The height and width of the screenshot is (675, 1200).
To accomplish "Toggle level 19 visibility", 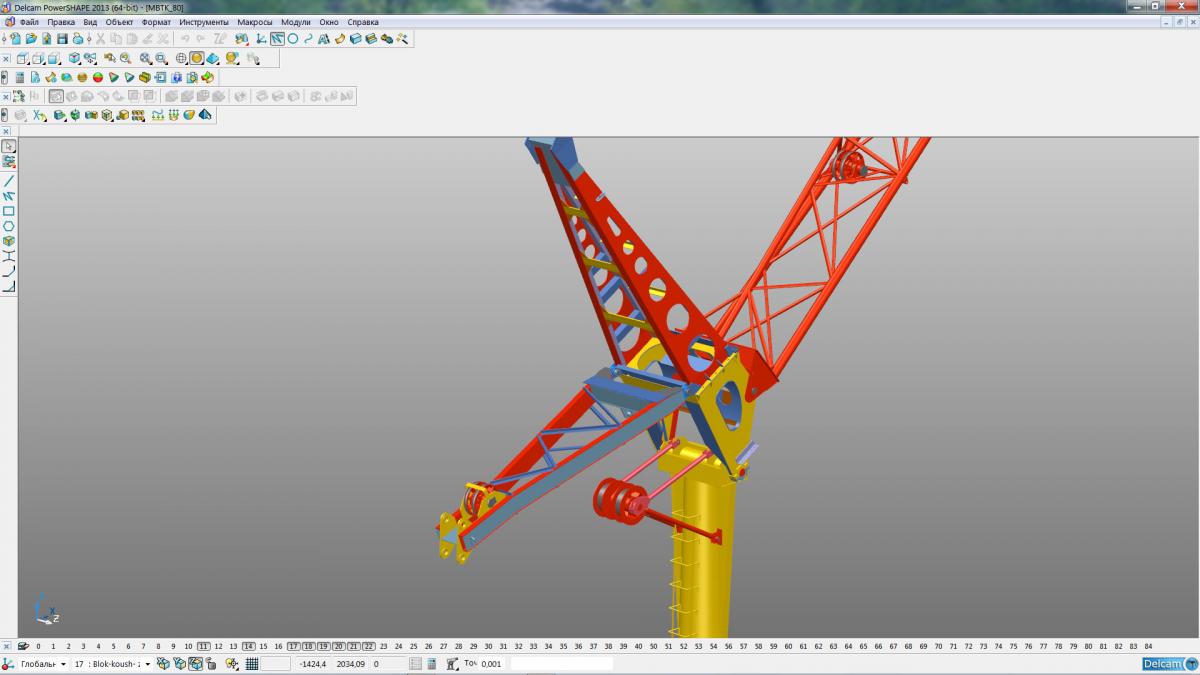I will (324, 646).
